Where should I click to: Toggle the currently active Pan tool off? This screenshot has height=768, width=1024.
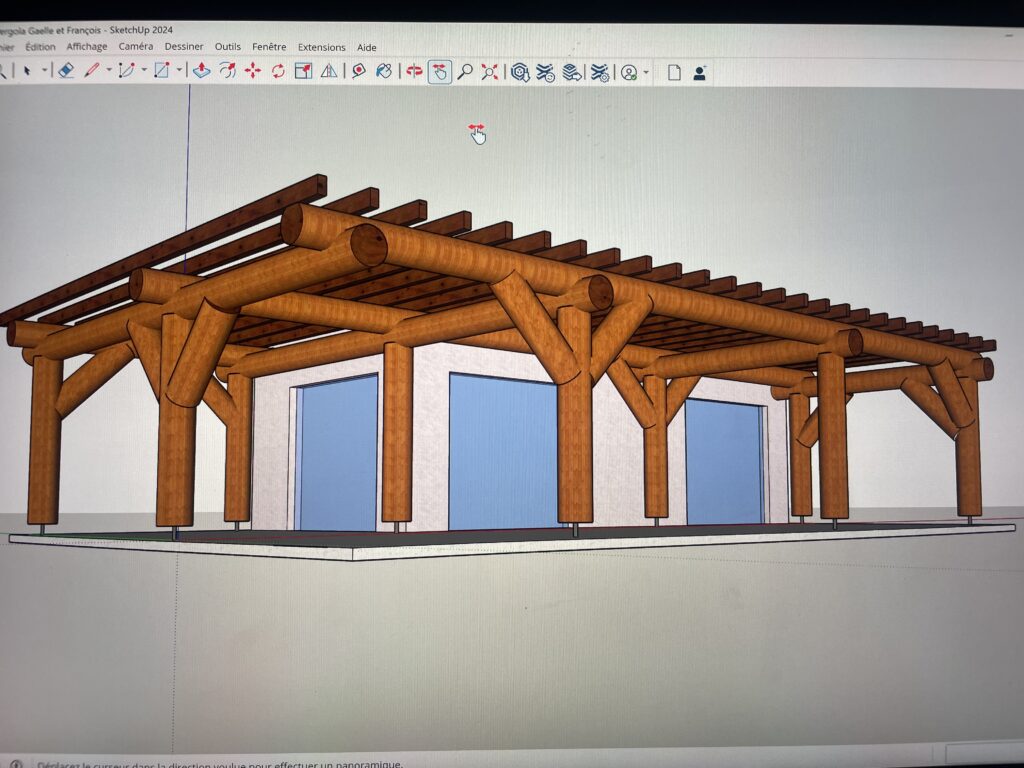(x=438, y=71)
